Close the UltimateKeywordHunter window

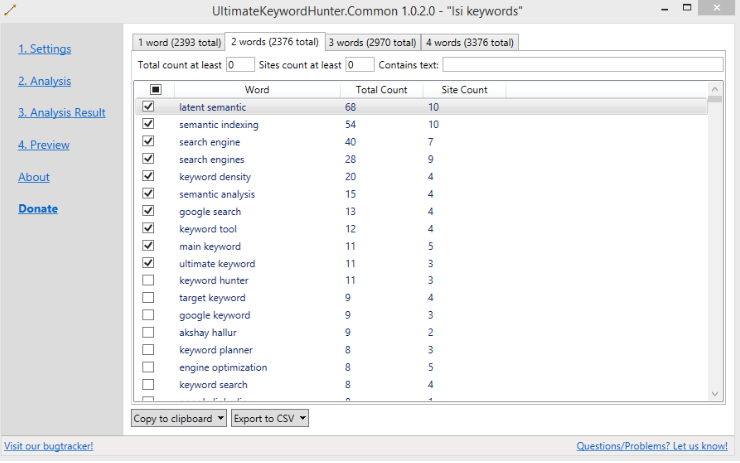click(x=716, y=8)
